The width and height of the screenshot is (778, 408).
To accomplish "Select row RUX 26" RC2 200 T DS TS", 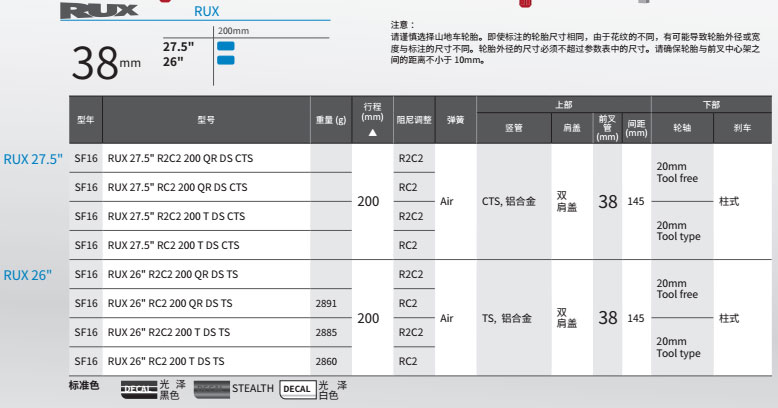I will [210, 361].
